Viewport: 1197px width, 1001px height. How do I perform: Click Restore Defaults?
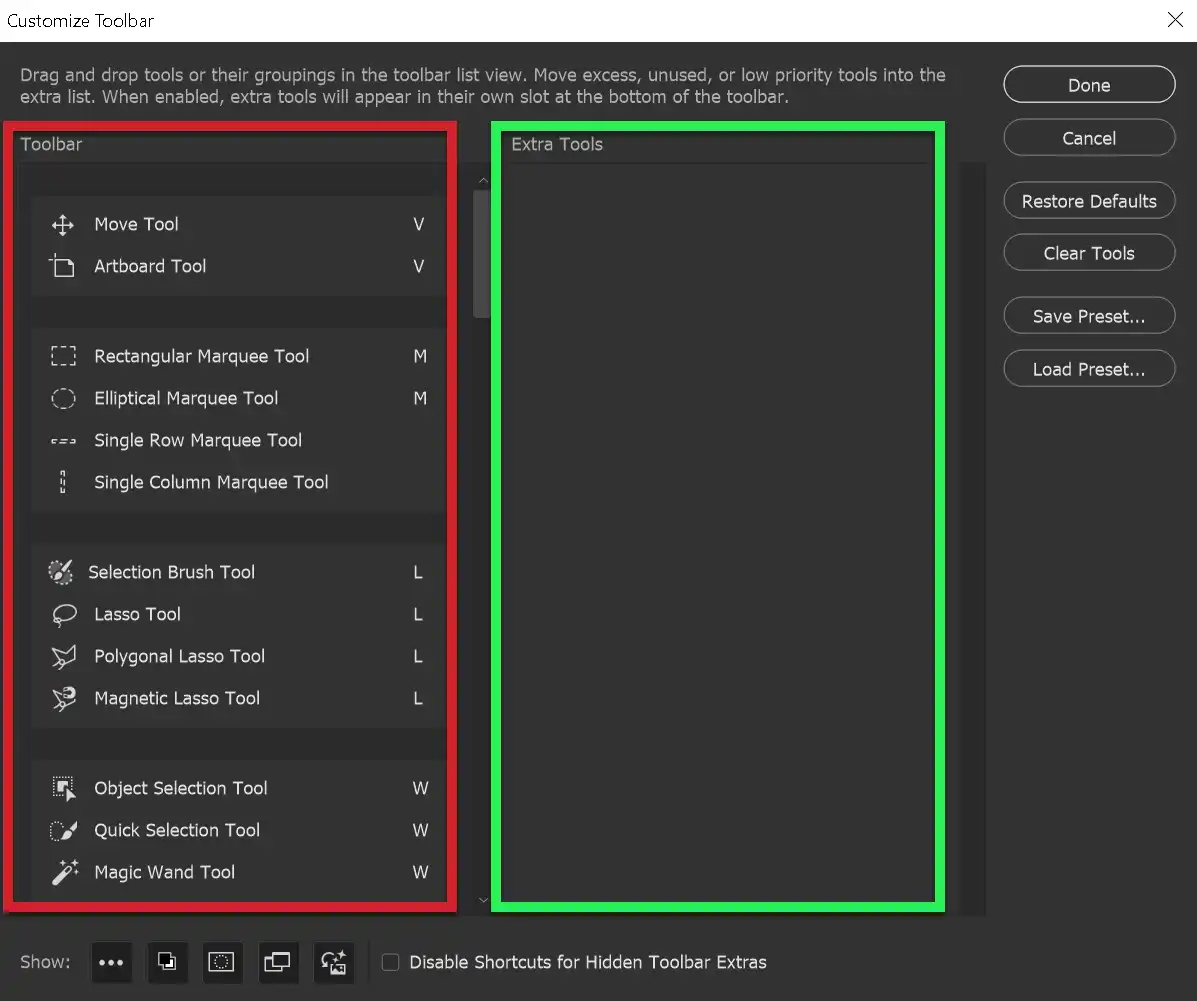(x=1088, y=200)
